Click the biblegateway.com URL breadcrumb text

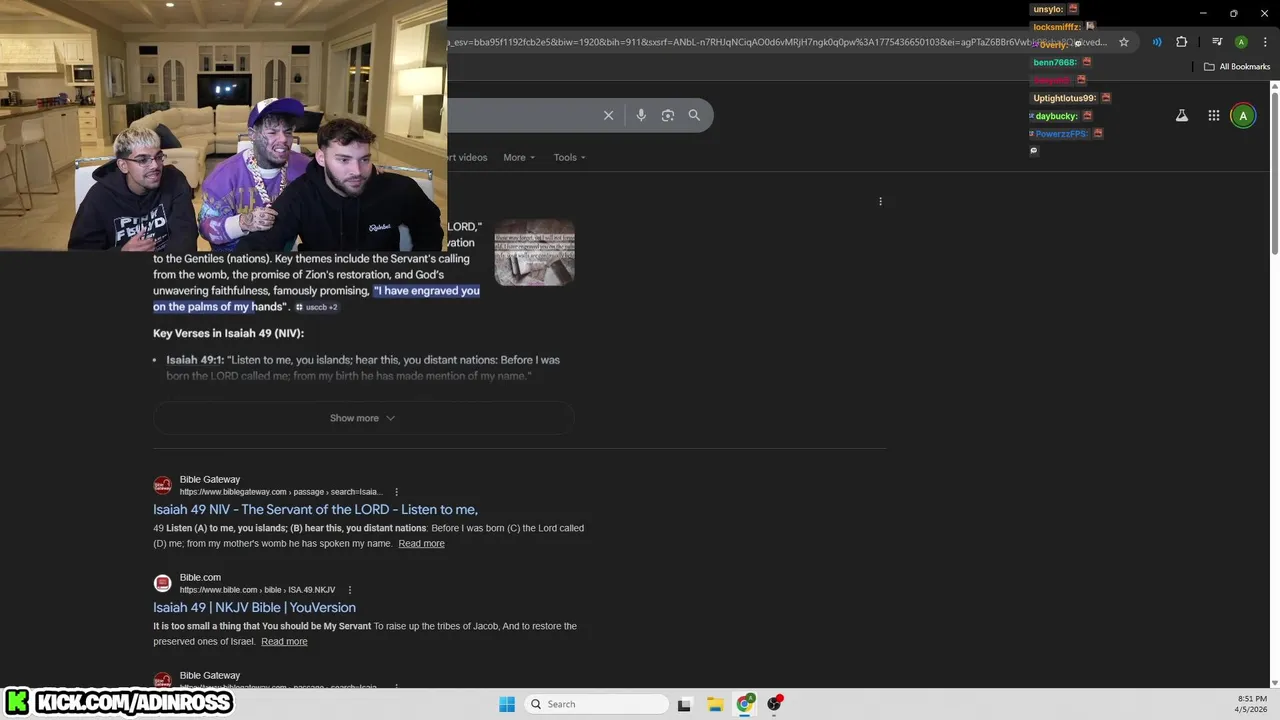pos(280,492)
